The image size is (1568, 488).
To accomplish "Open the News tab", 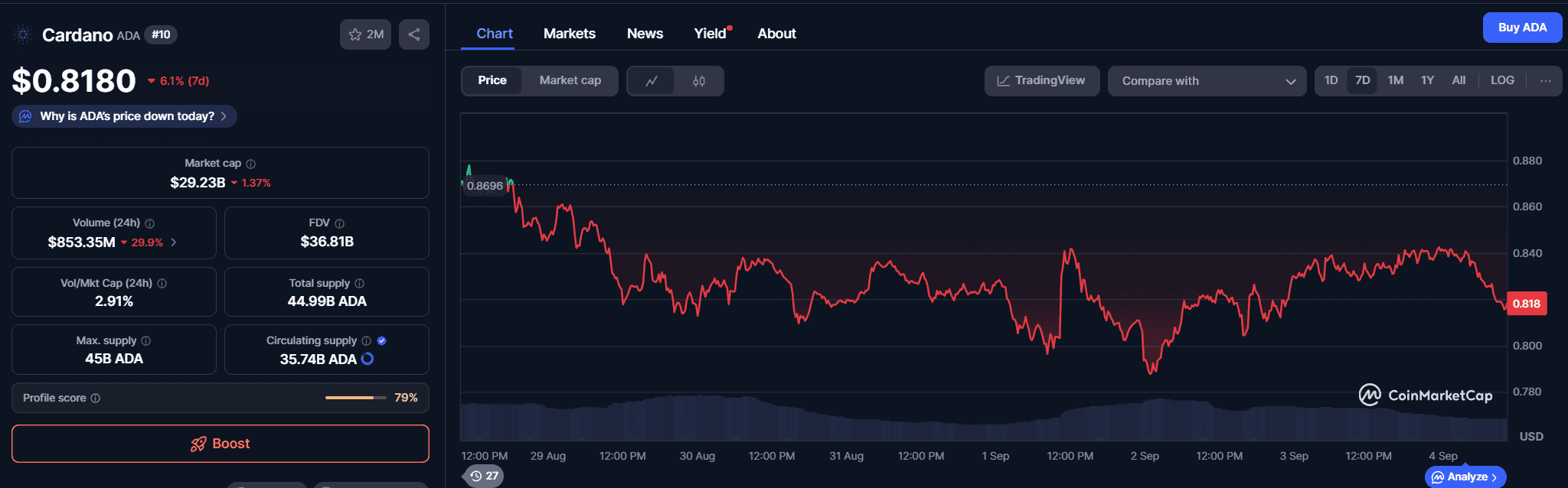I will 645,34.
